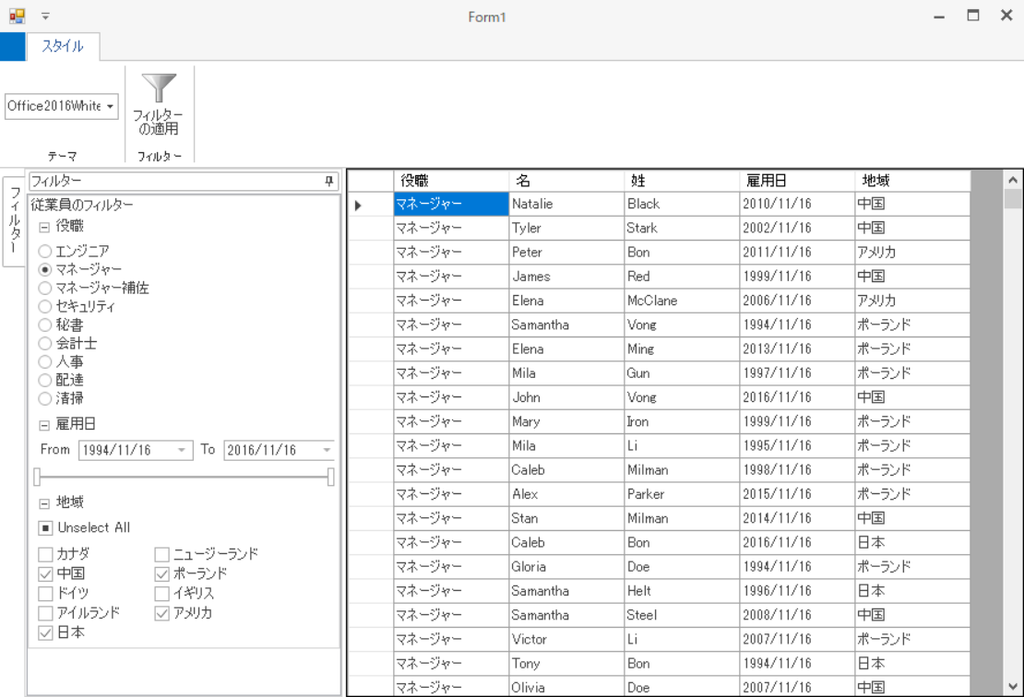Click the vertical フィルター side tab
The height and width of the screenshot is (697, 1024).
click(x=14, y=221)
